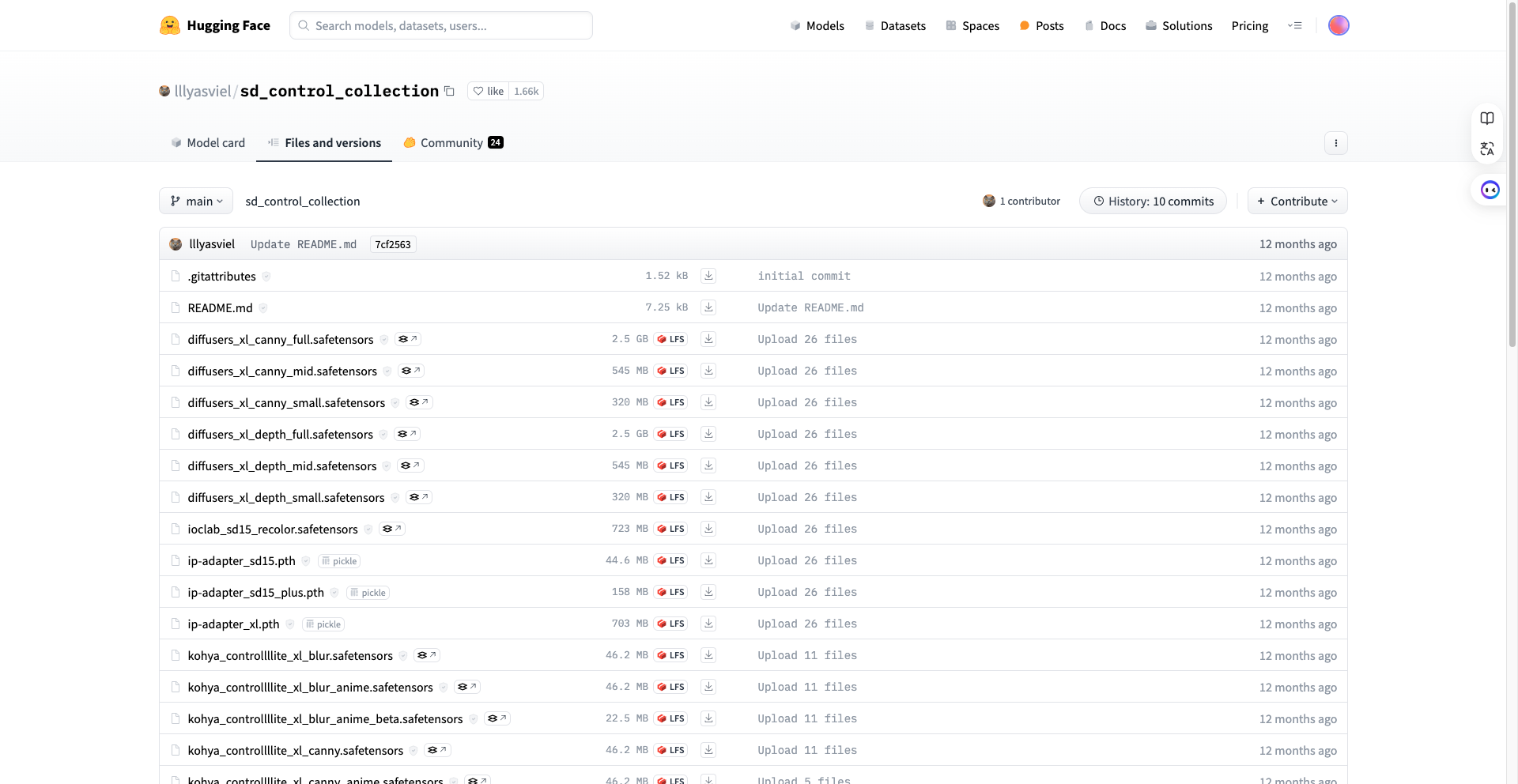
Task: Download ip-adapter_xl.pth file
Action: click(x=708, y=624)
